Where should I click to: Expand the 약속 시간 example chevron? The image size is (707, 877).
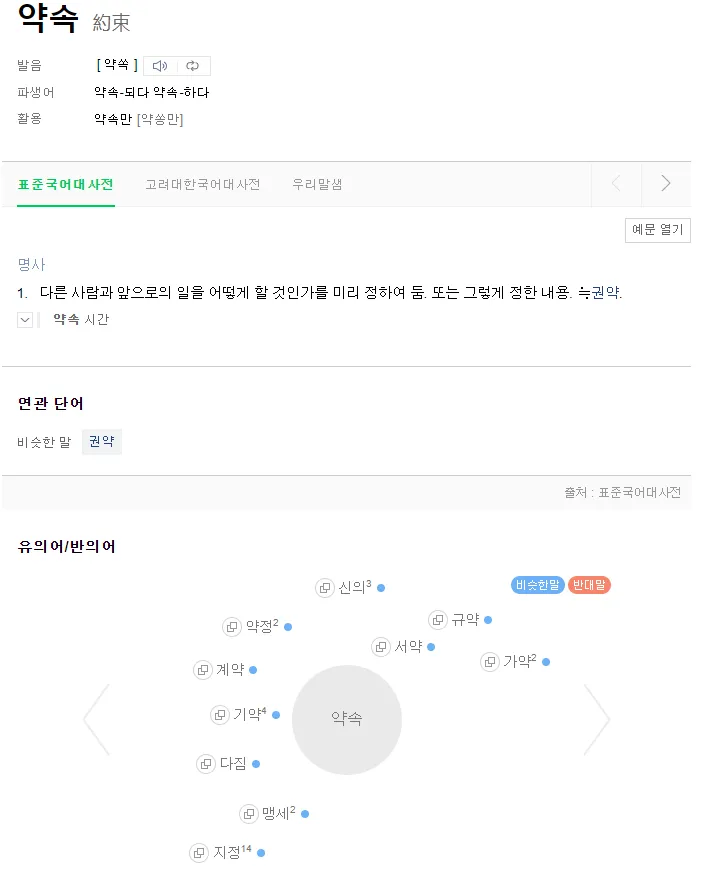[25, 320]
